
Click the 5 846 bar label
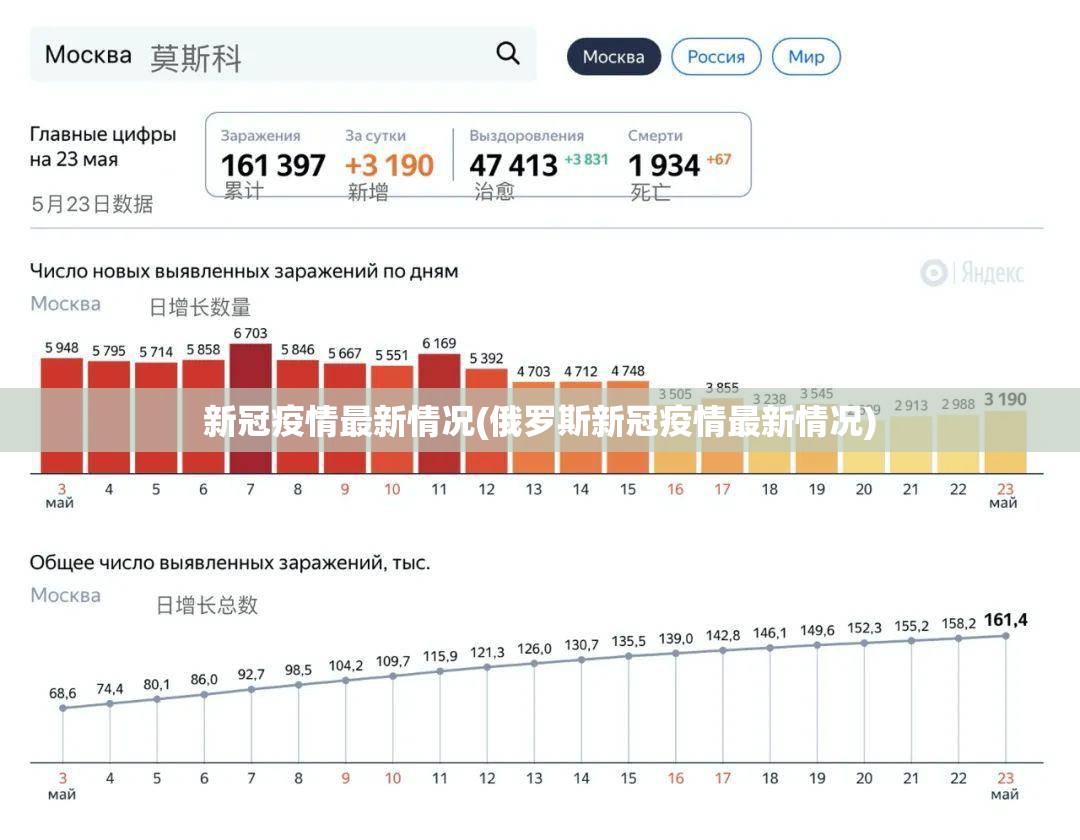[298, 350]
